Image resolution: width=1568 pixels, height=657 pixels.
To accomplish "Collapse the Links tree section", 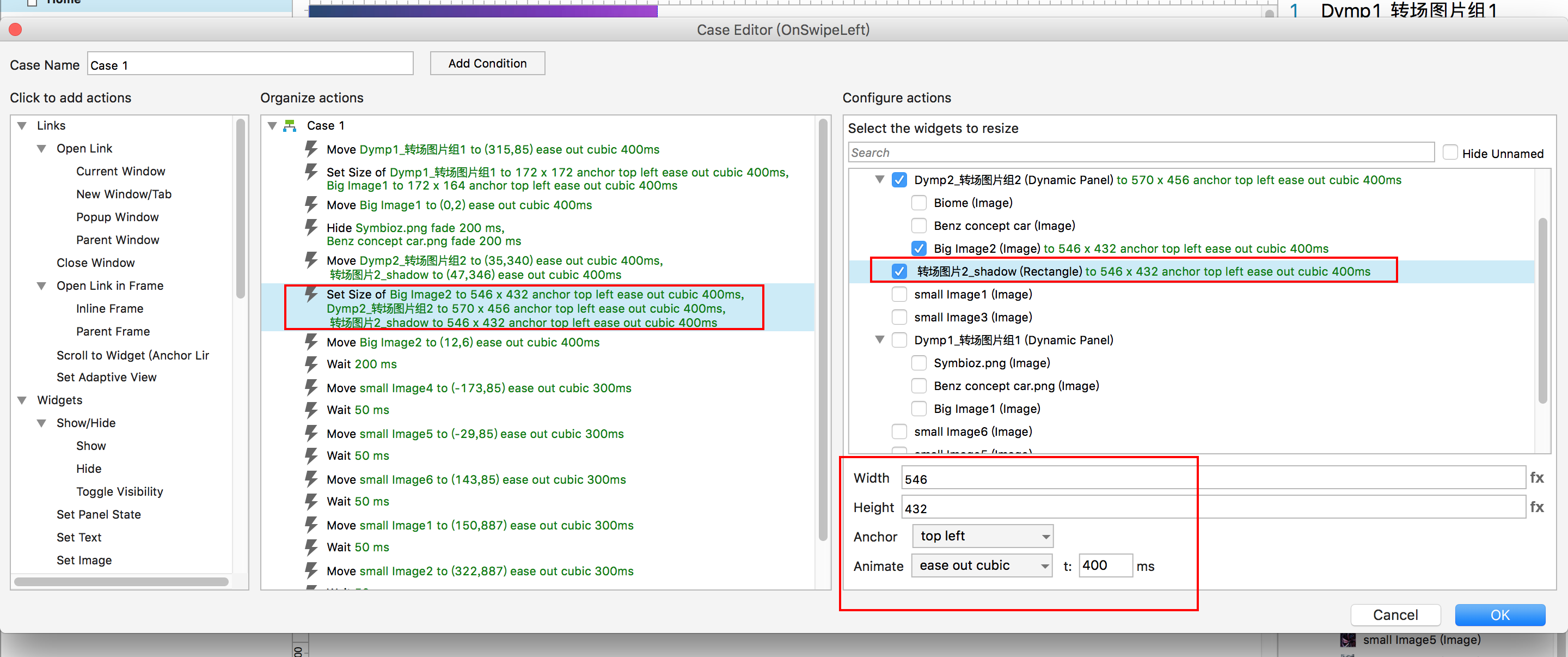I will point(22,126).
